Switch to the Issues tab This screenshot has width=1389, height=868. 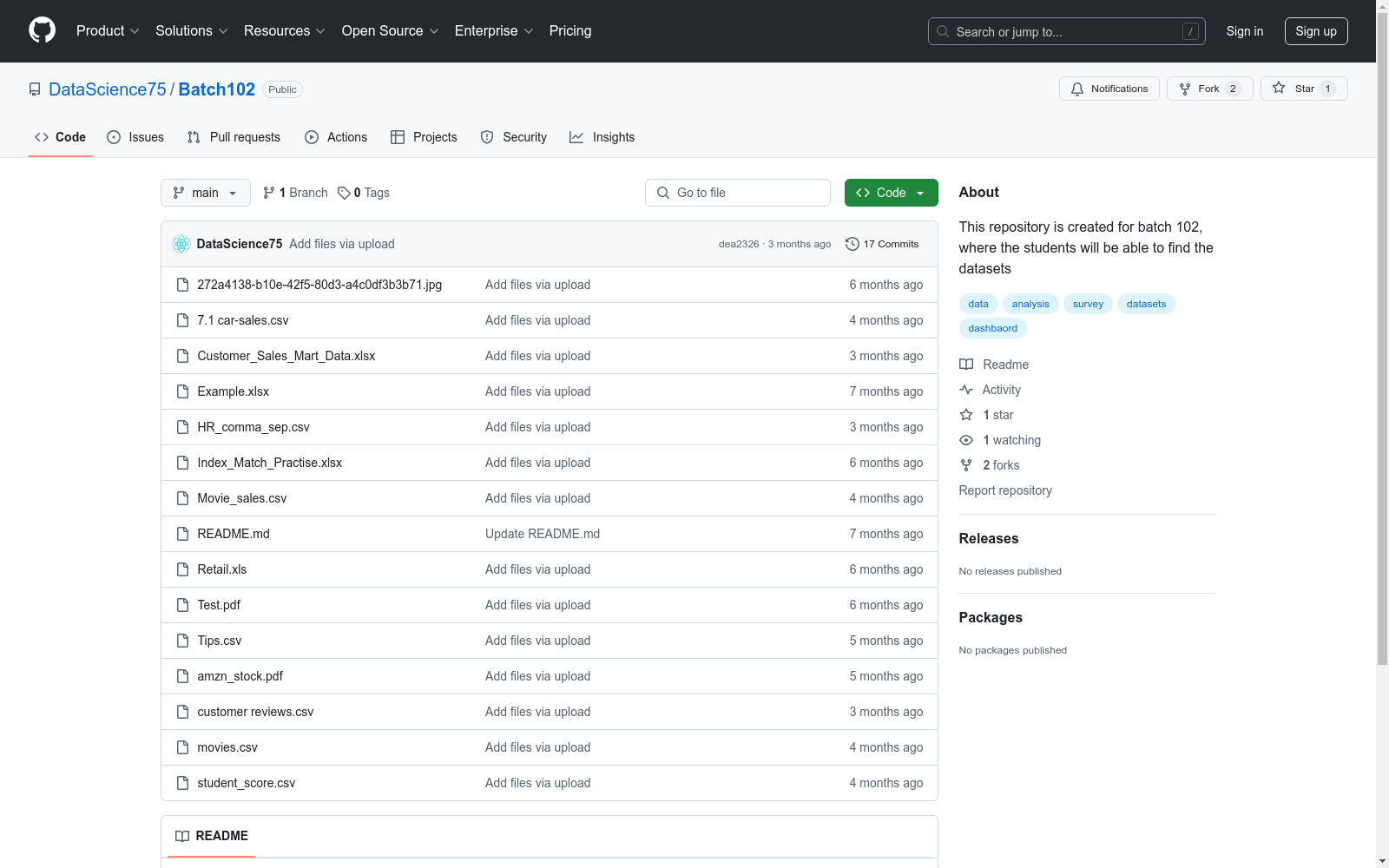[x=135, y=137]
